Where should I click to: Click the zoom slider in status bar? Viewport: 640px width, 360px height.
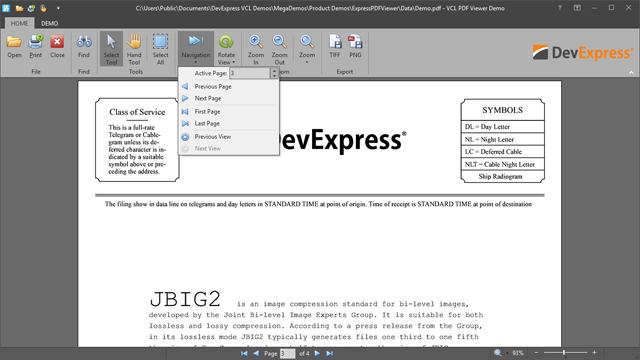pyautogui.click(x=565, y=353)
